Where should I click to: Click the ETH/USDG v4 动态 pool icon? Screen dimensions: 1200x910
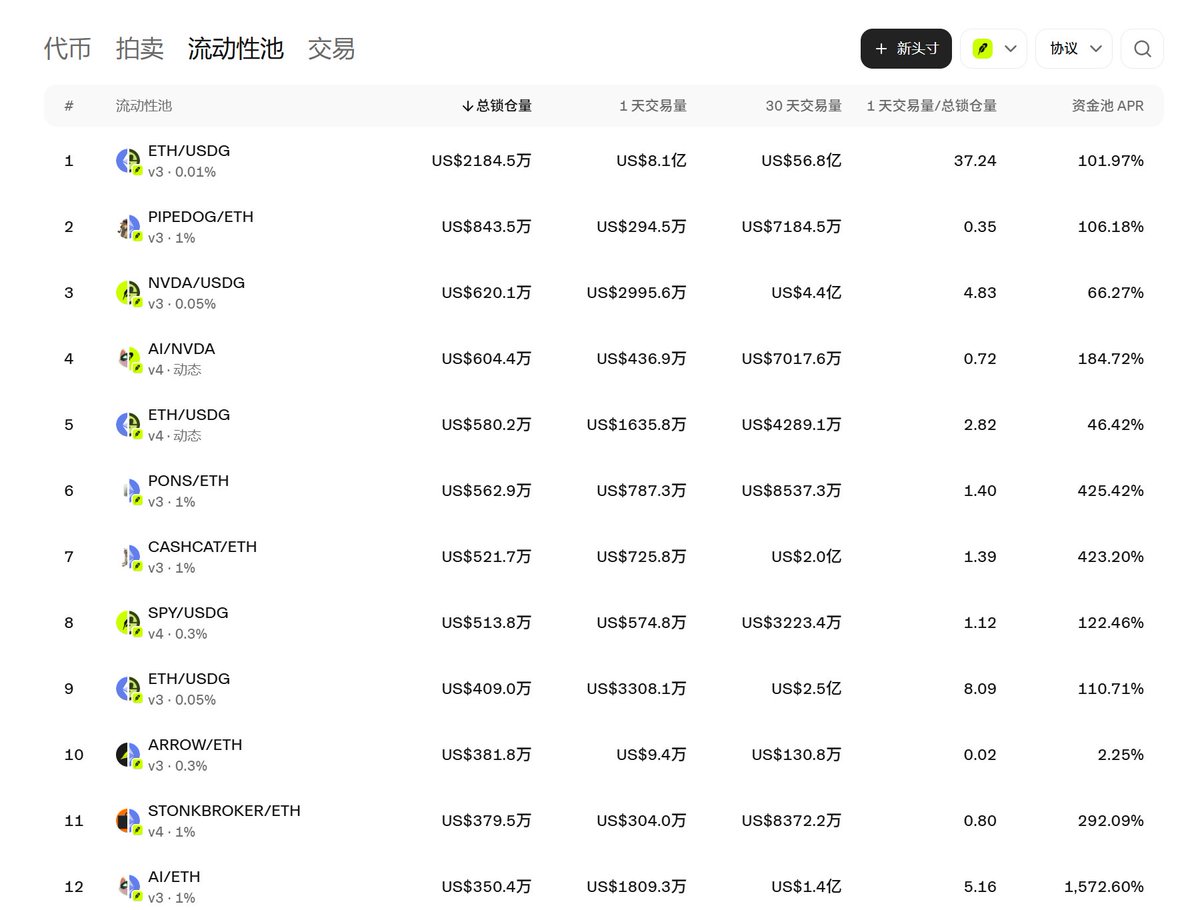point(128,425)
